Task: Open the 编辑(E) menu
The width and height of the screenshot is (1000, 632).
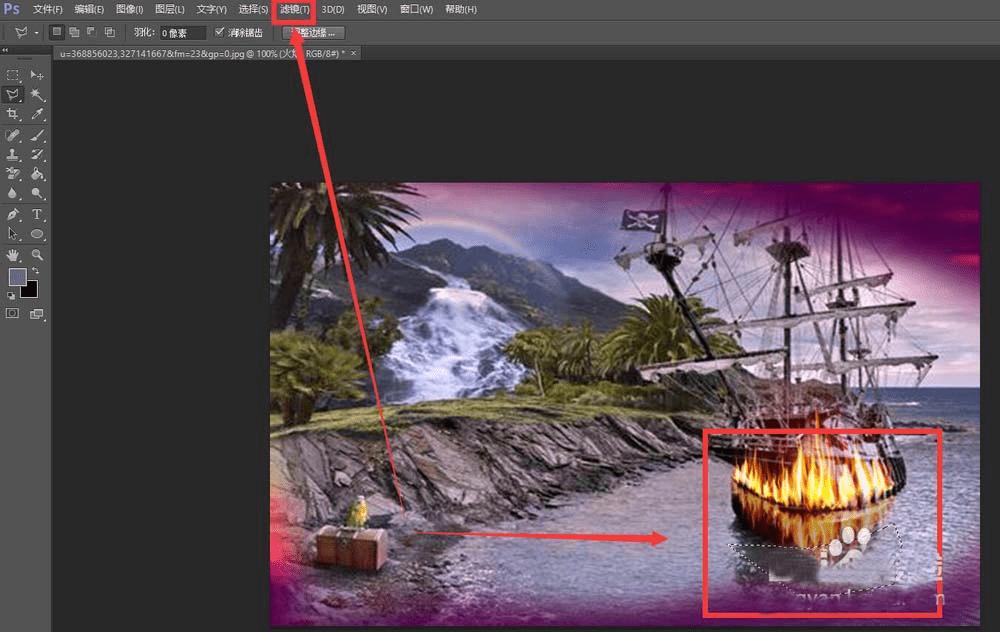Action: 89,10
